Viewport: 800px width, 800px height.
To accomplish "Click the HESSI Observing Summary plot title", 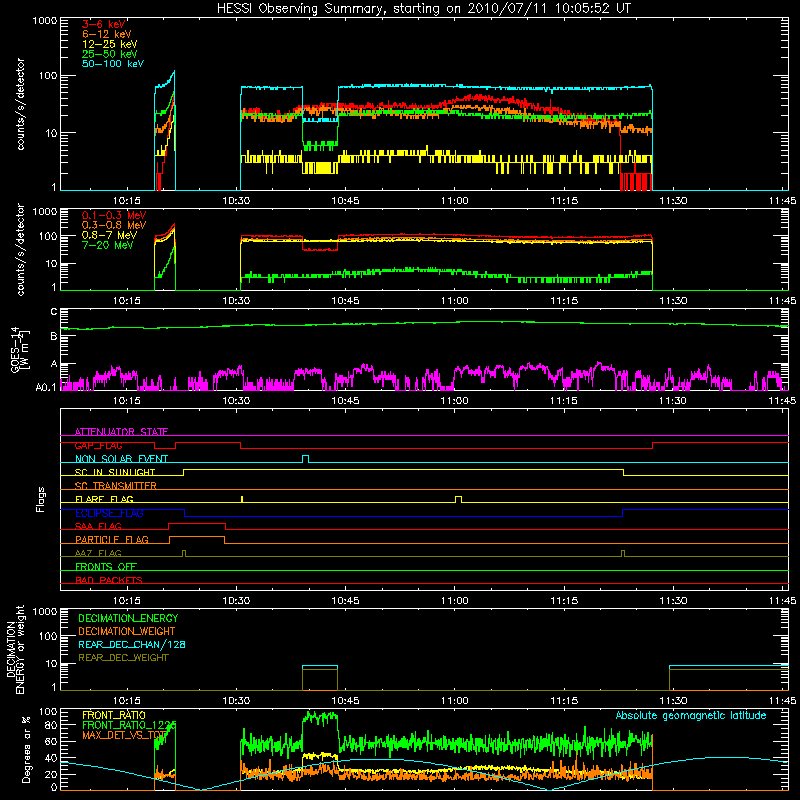I will (423, 8).
